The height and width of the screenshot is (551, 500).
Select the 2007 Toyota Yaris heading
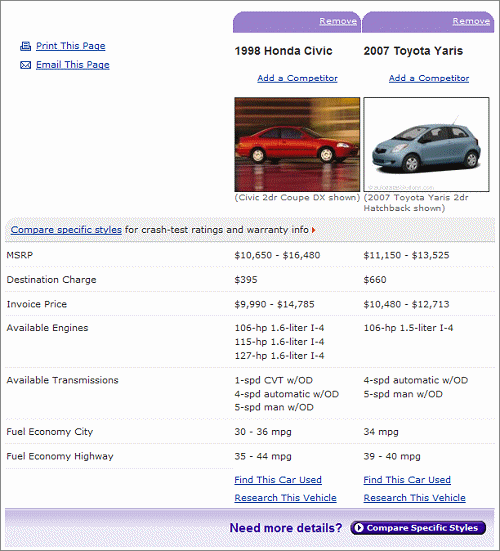[413, 51]
